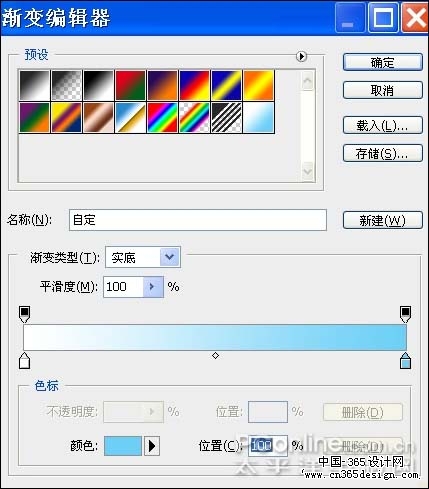This screenshot has height=489, width=429.
Task: Select the left white color stop
Action: [24, 361]
